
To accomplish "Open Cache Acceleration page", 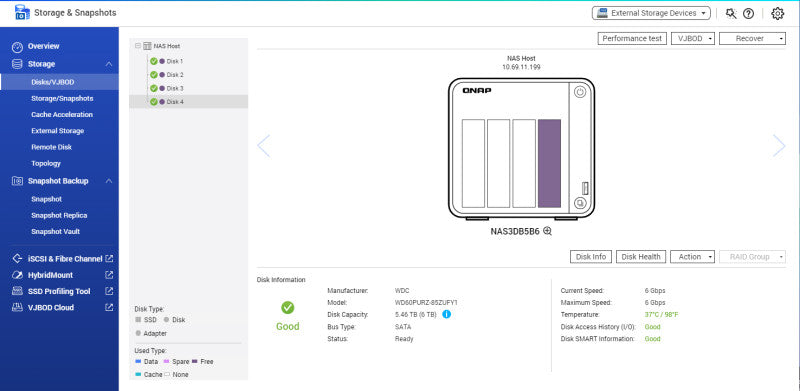I will click(62, 115).
